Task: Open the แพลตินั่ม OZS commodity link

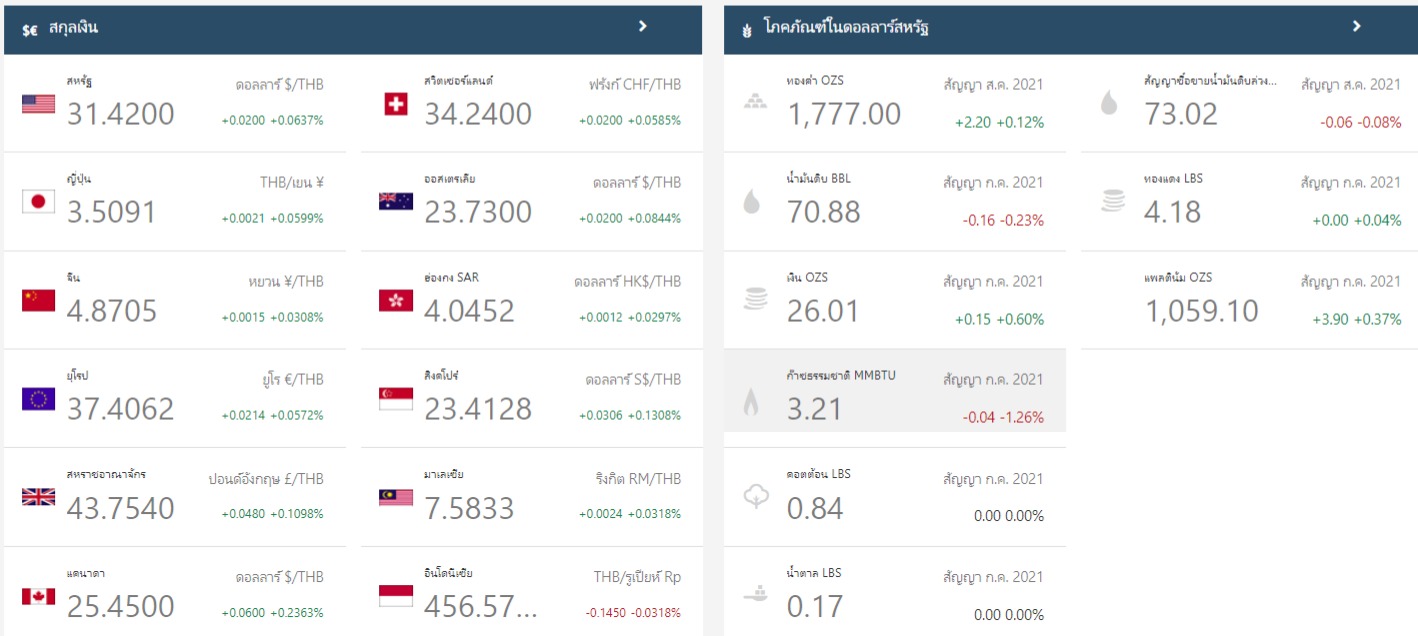Action: pos(1178,277)
